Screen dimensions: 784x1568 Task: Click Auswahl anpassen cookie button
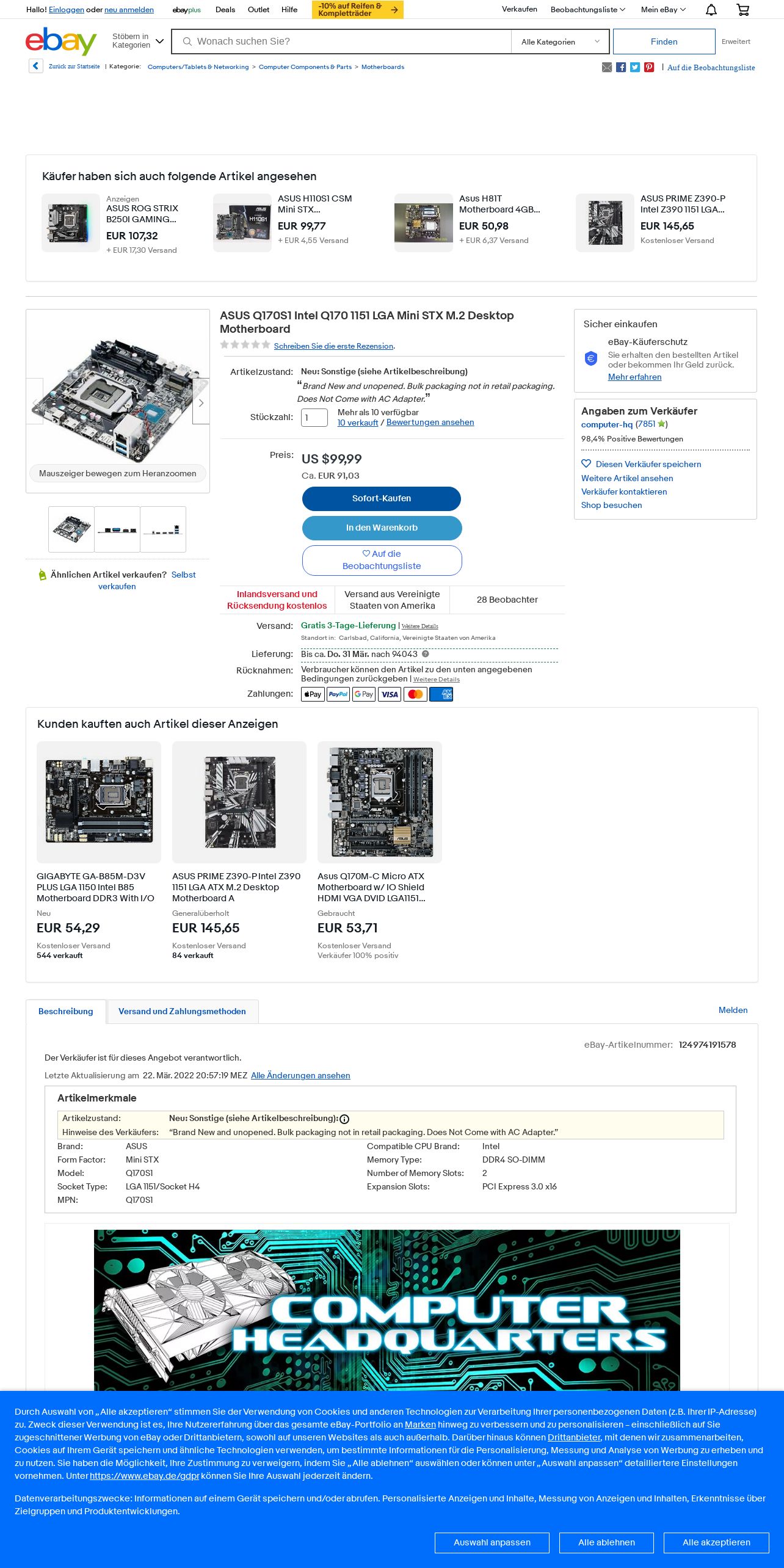[x=492, y=1542]
